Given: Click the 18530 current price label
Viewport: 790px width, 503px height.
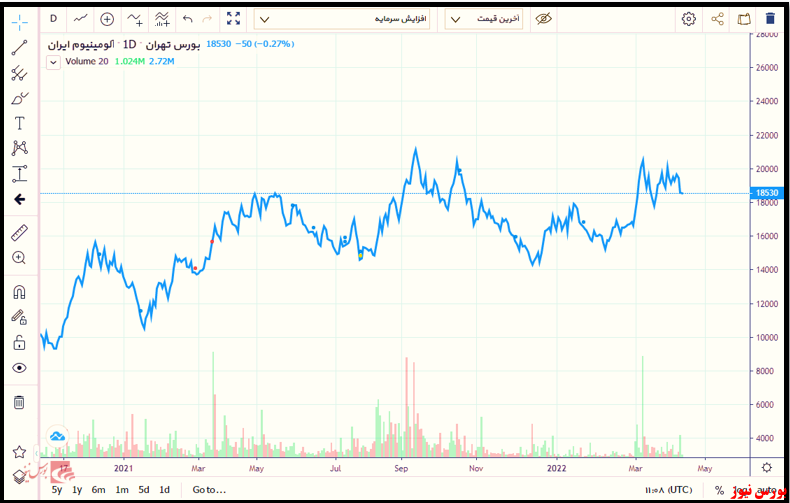Looking at the screenshot, I should (767, 193).
